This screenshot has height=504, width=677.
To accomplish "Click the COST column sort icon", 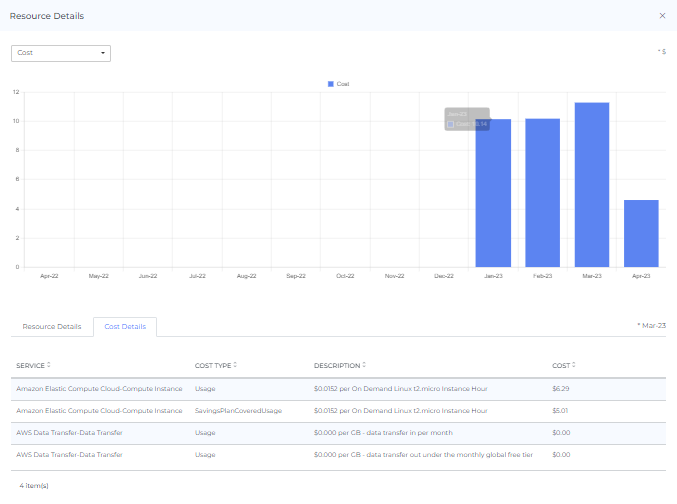I will tap(574, 365).
